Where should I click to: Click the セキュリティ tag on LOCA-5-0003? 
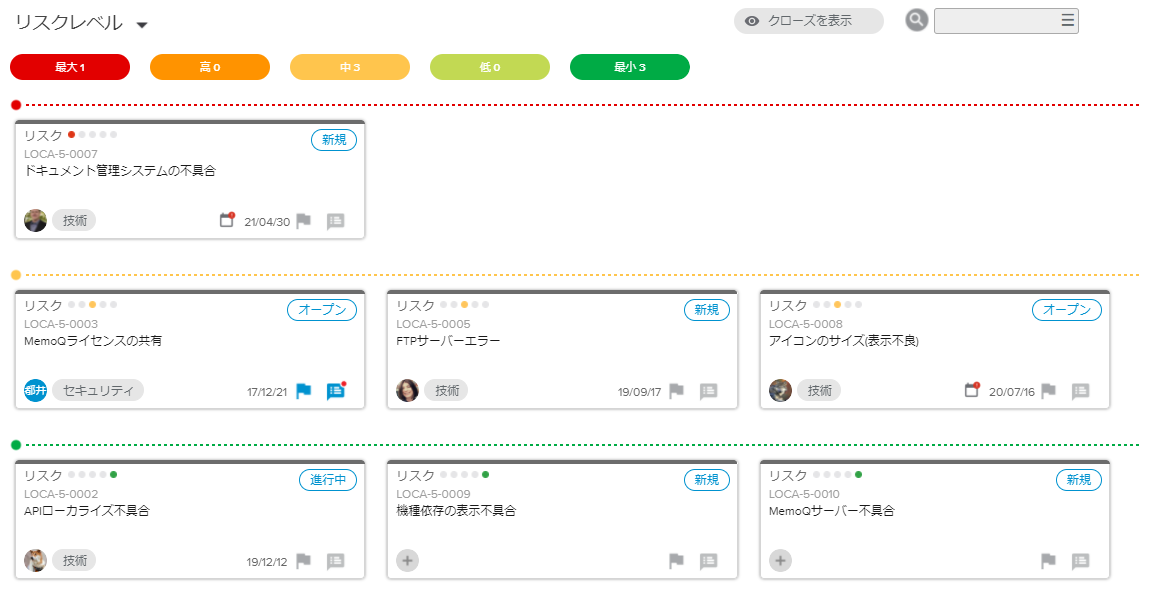point(98,390)
